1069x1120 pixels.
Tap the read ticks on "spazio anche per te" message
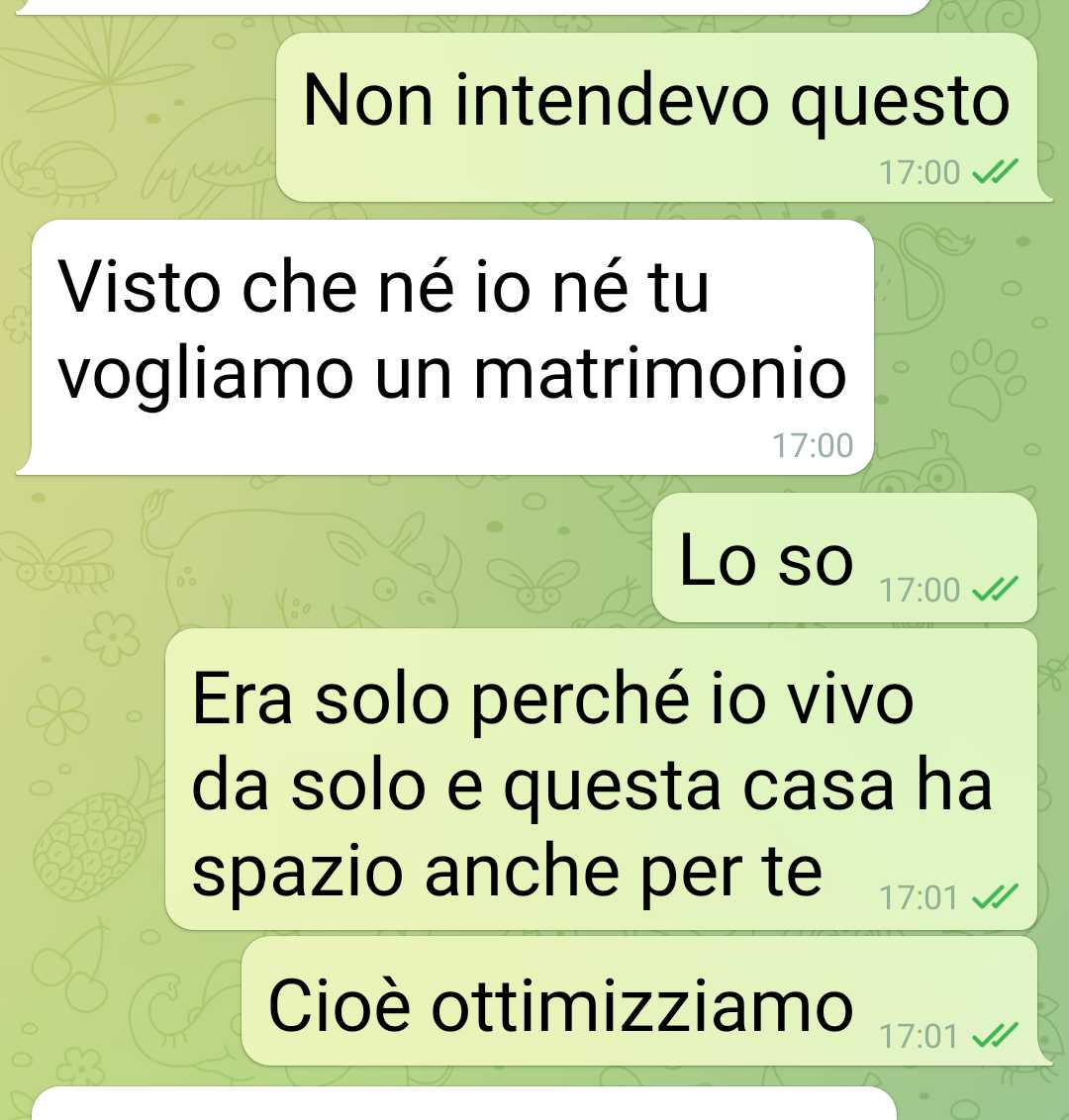[x=996, y=897]
